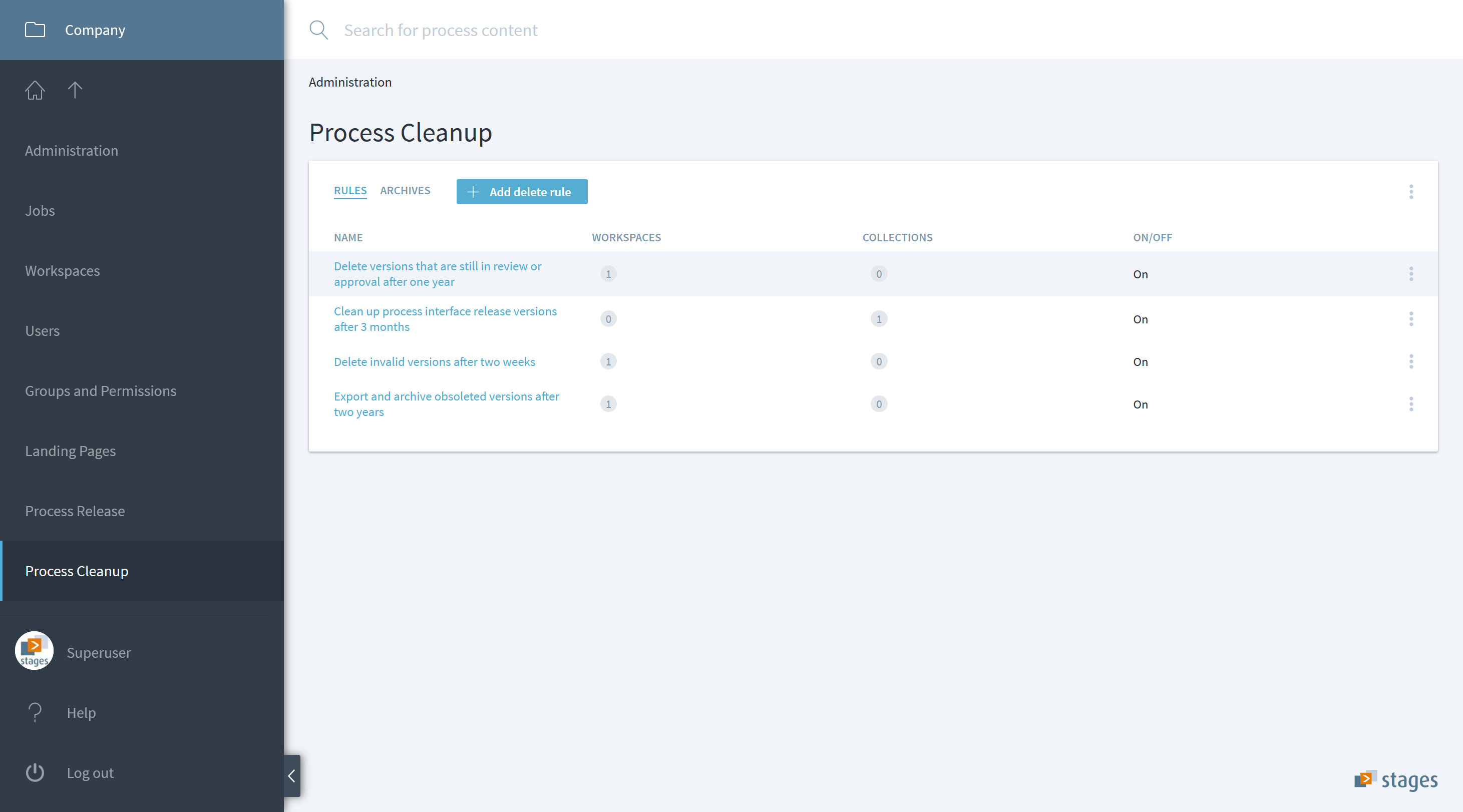This screenshot has height=812, width=1463.
Task: Click the Company folder icon
Action: [35, 30]
